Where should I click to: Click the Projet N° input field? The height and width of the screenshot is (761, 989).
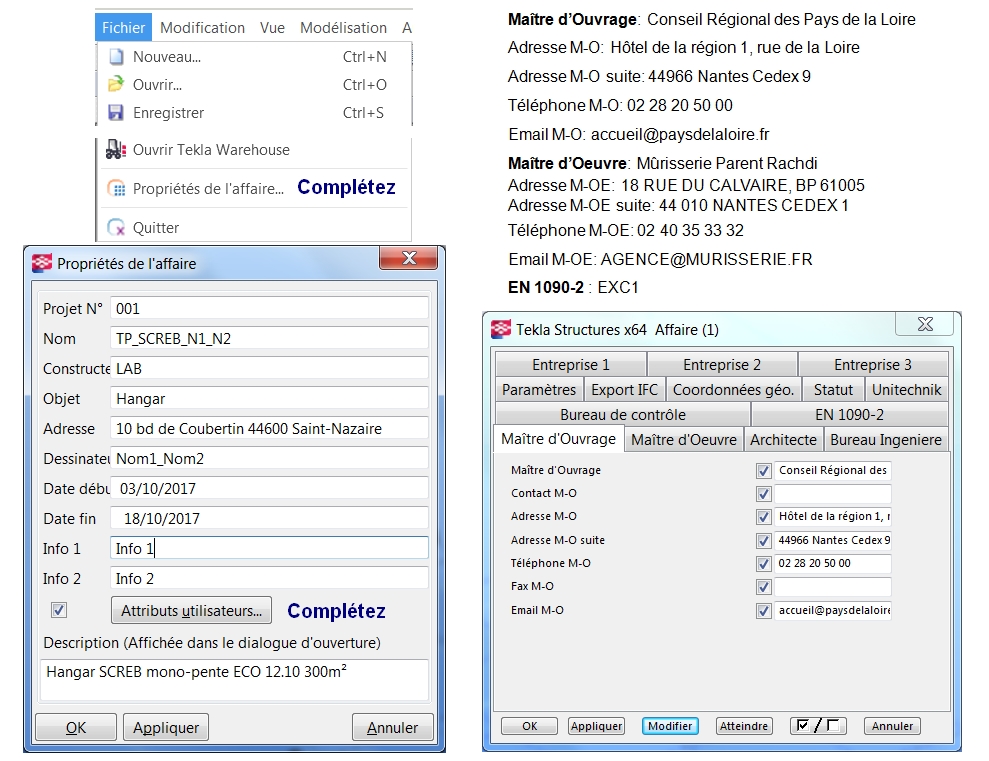pos(269,308)
